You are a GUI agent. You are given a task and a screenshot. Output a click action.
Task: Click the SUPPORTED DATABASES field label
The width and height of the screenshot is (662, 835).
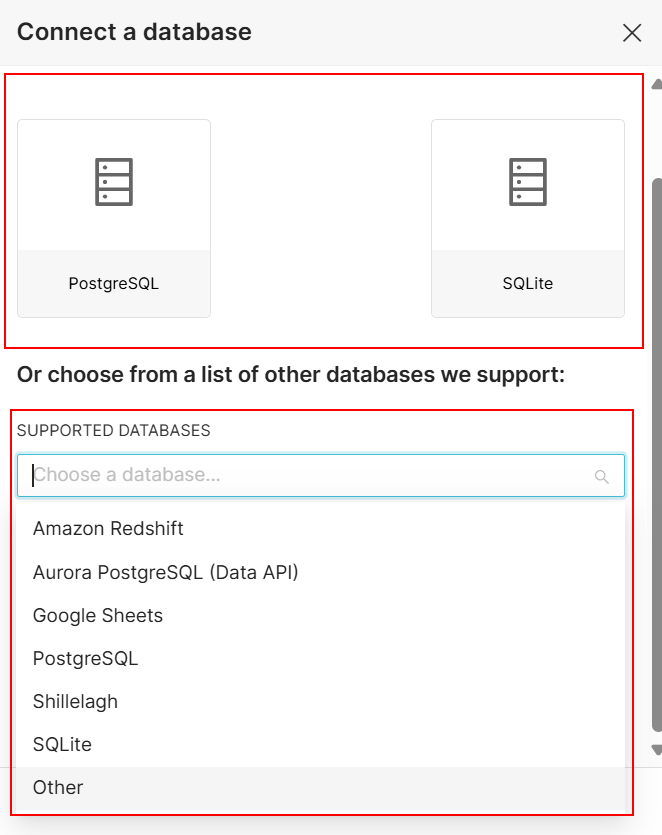point(114,431)
